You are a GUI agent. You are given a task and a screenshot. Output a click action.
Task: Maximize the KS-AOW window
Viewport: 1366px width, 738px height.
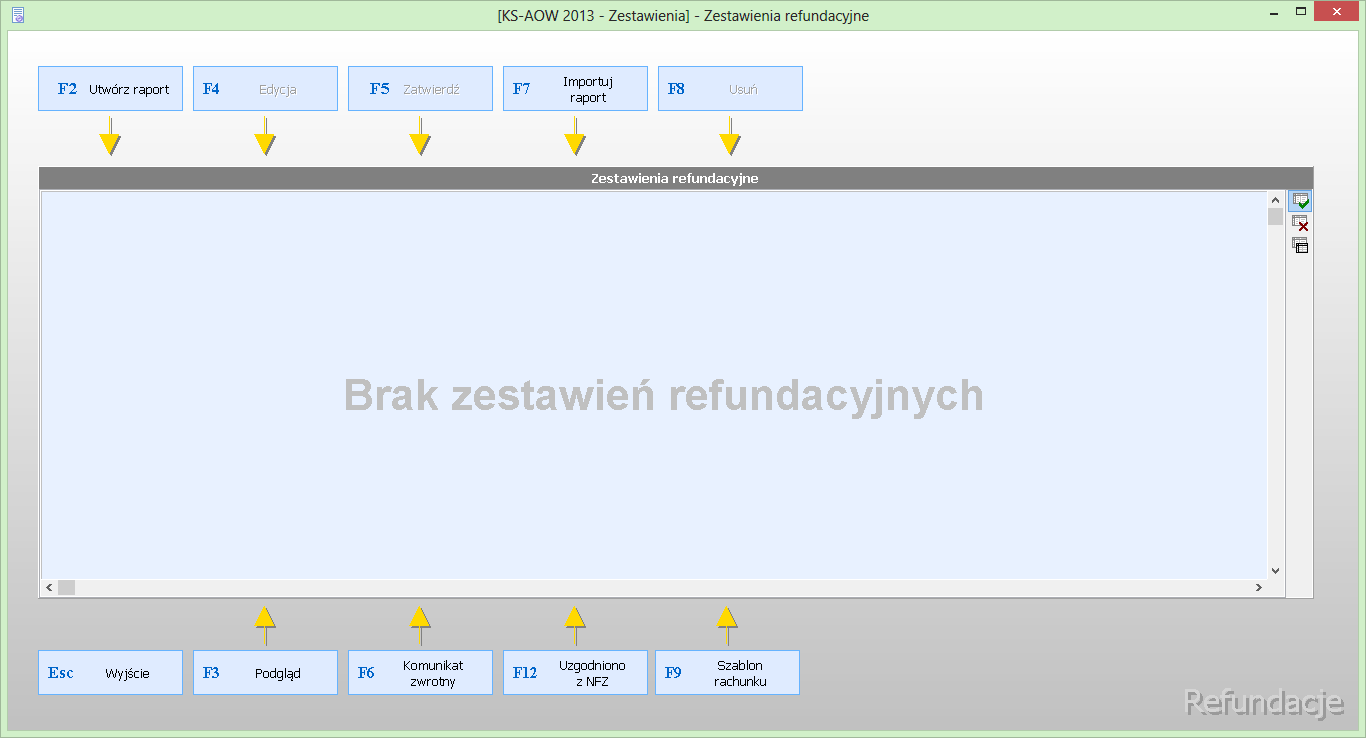[x=1301, y=12]
